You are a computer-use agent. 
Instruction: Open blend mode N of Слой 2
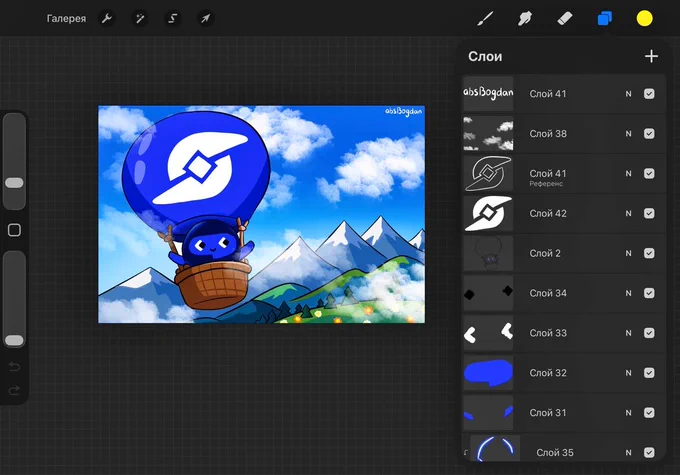click(x=628, y=253)
